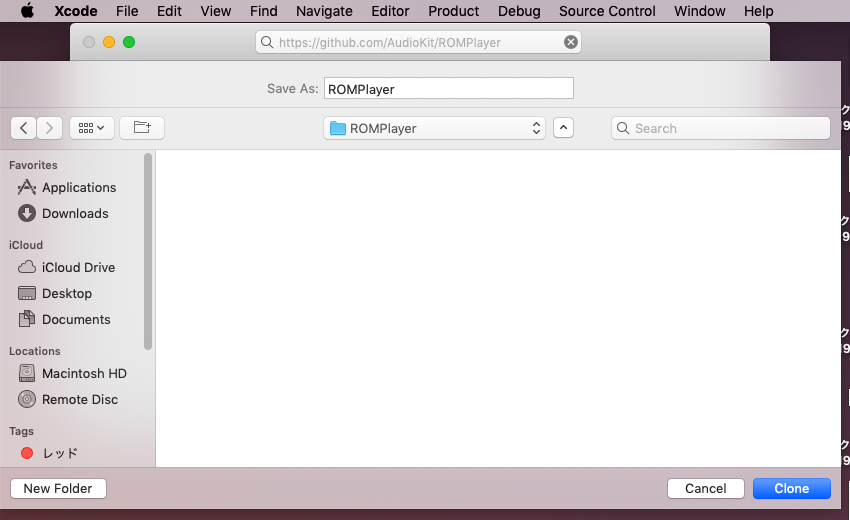Click the Macintosh HD drive icon
Viewport: 850px width, 520px height.
(27, 373)
